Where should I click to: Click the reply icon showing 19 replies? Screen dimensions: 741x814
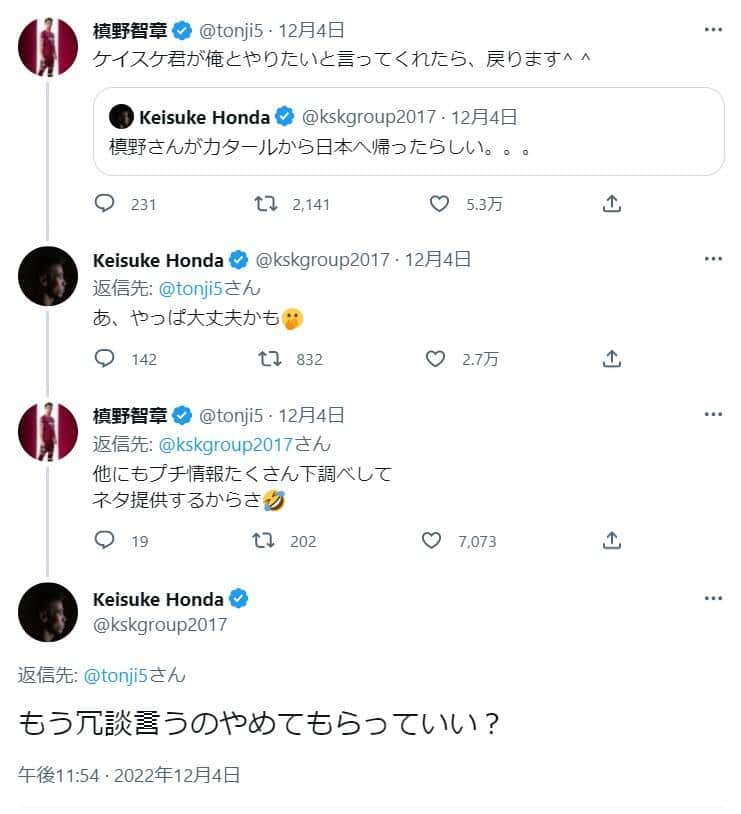coord(103,541)
